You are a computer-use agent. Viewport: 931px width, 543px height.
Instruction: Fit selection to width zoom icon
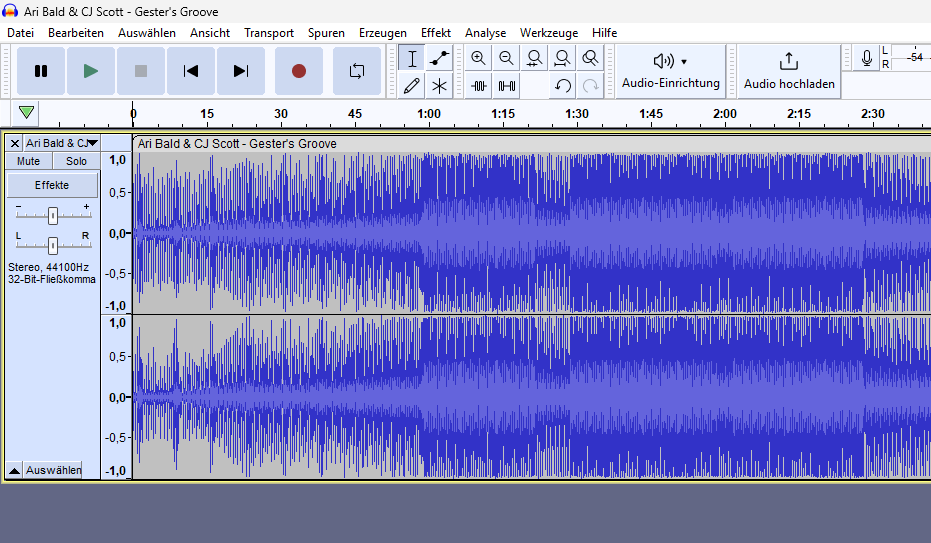coord(534,58)
